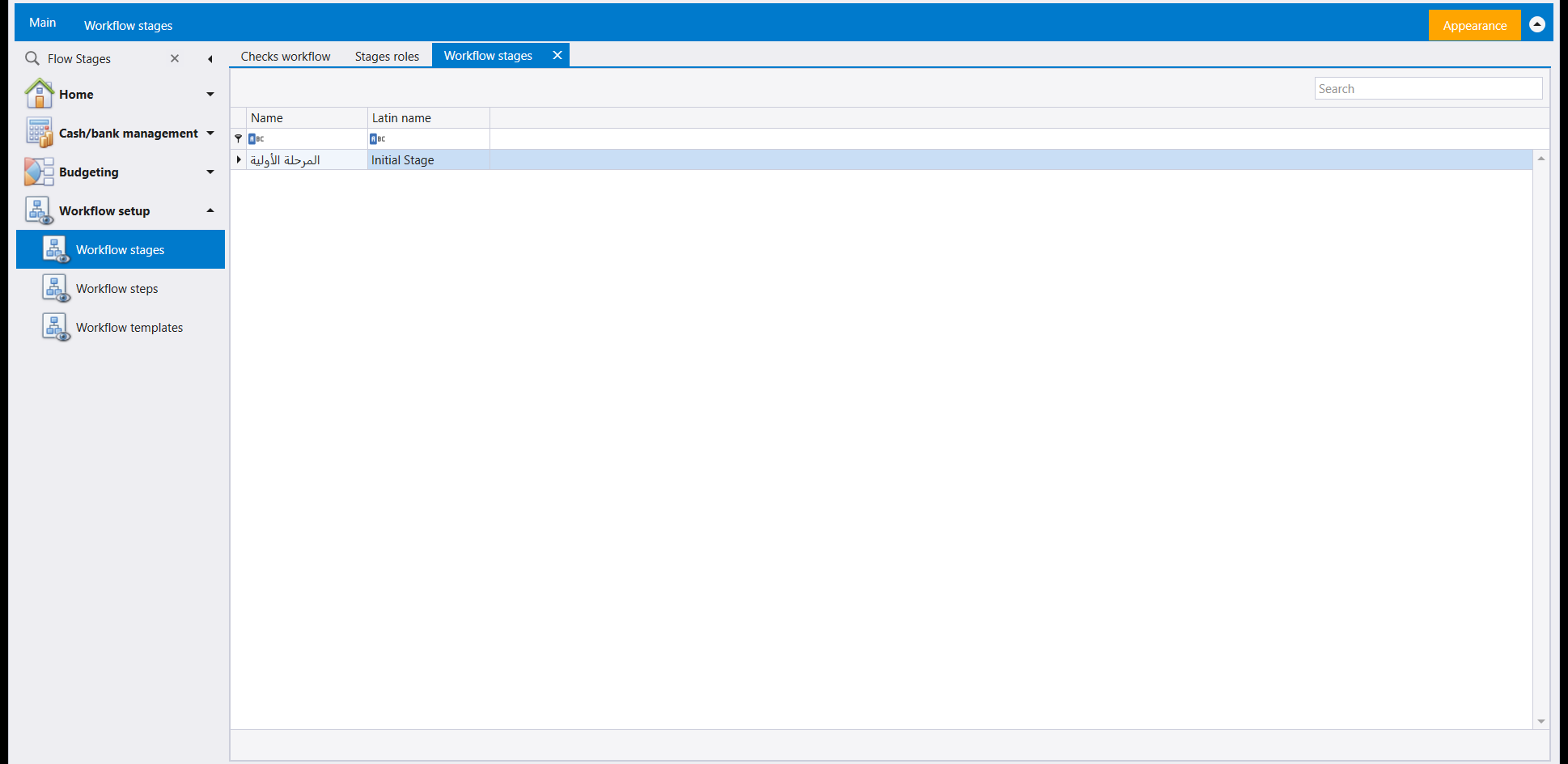The width and height of the screenshot is (1568, 764).
Task: Click the Search field above the grid
Action: [x=1428, y=89]
